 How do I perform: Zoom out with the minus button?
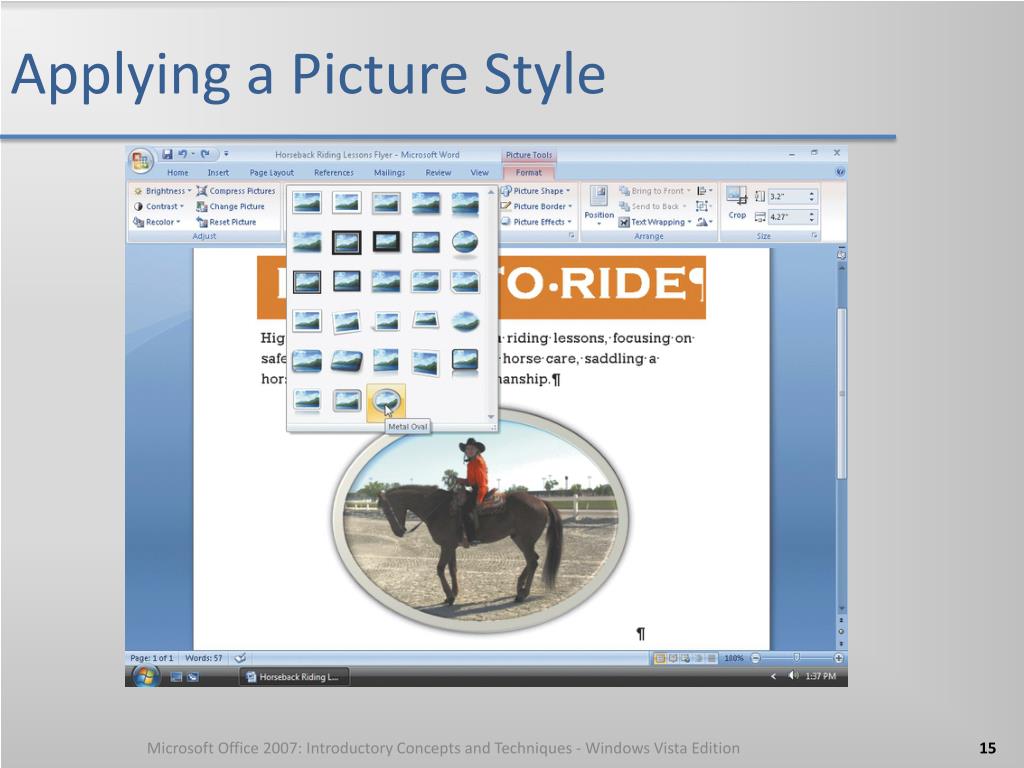(x=755, y=658)
